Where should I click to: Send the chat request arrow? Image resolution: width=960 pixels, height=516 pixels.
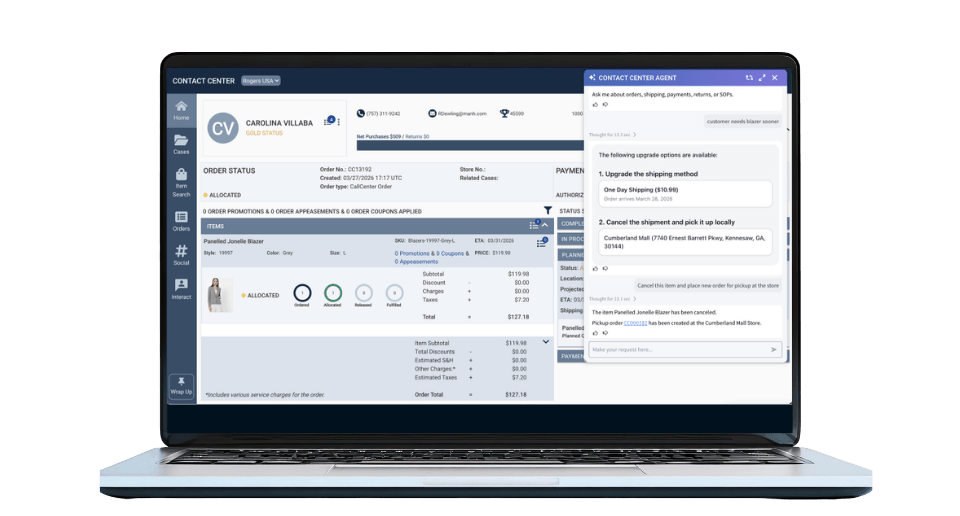773,350
